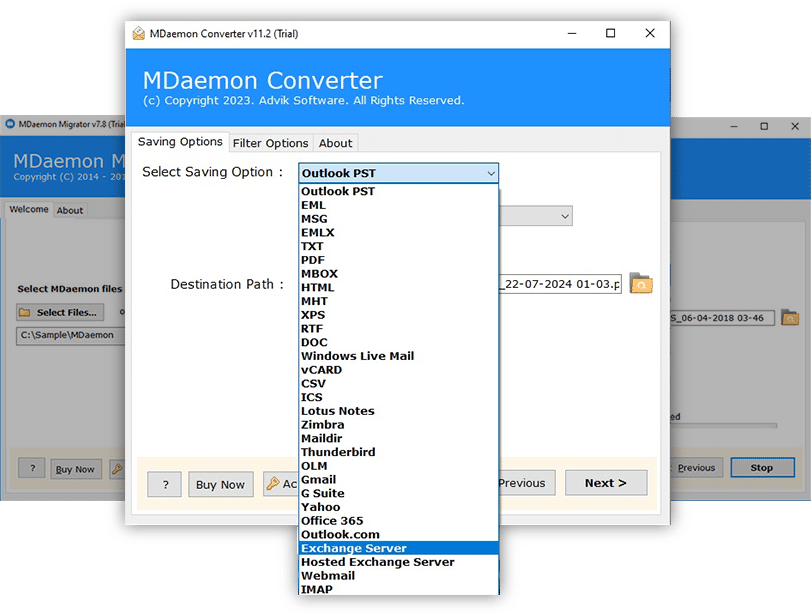Choose vCARD saving option

click(398, 370)
